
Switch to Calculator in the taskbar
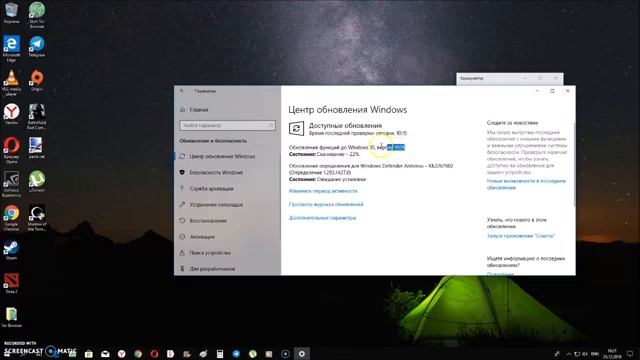click(x=220, y=353)
